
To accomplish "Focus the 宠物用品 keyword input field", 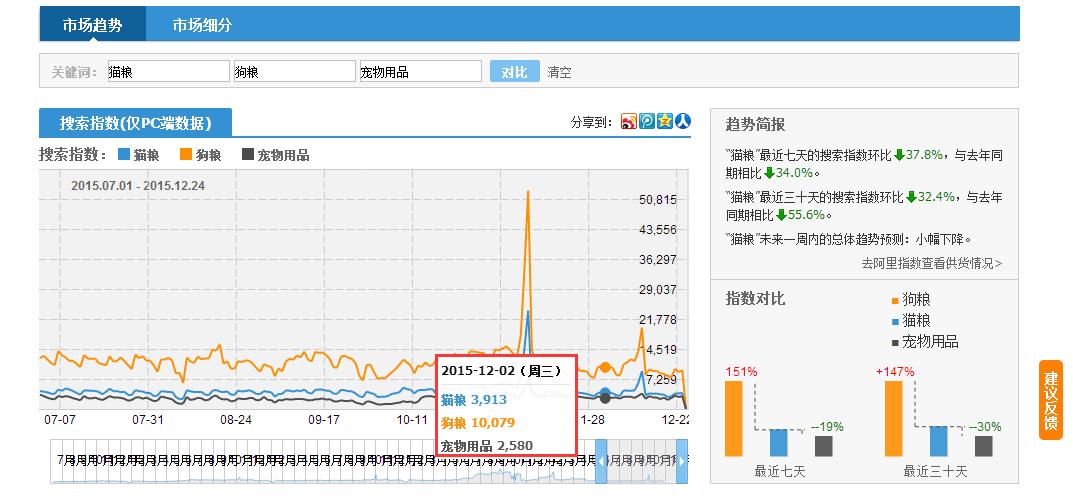I will tap(421, 71).
